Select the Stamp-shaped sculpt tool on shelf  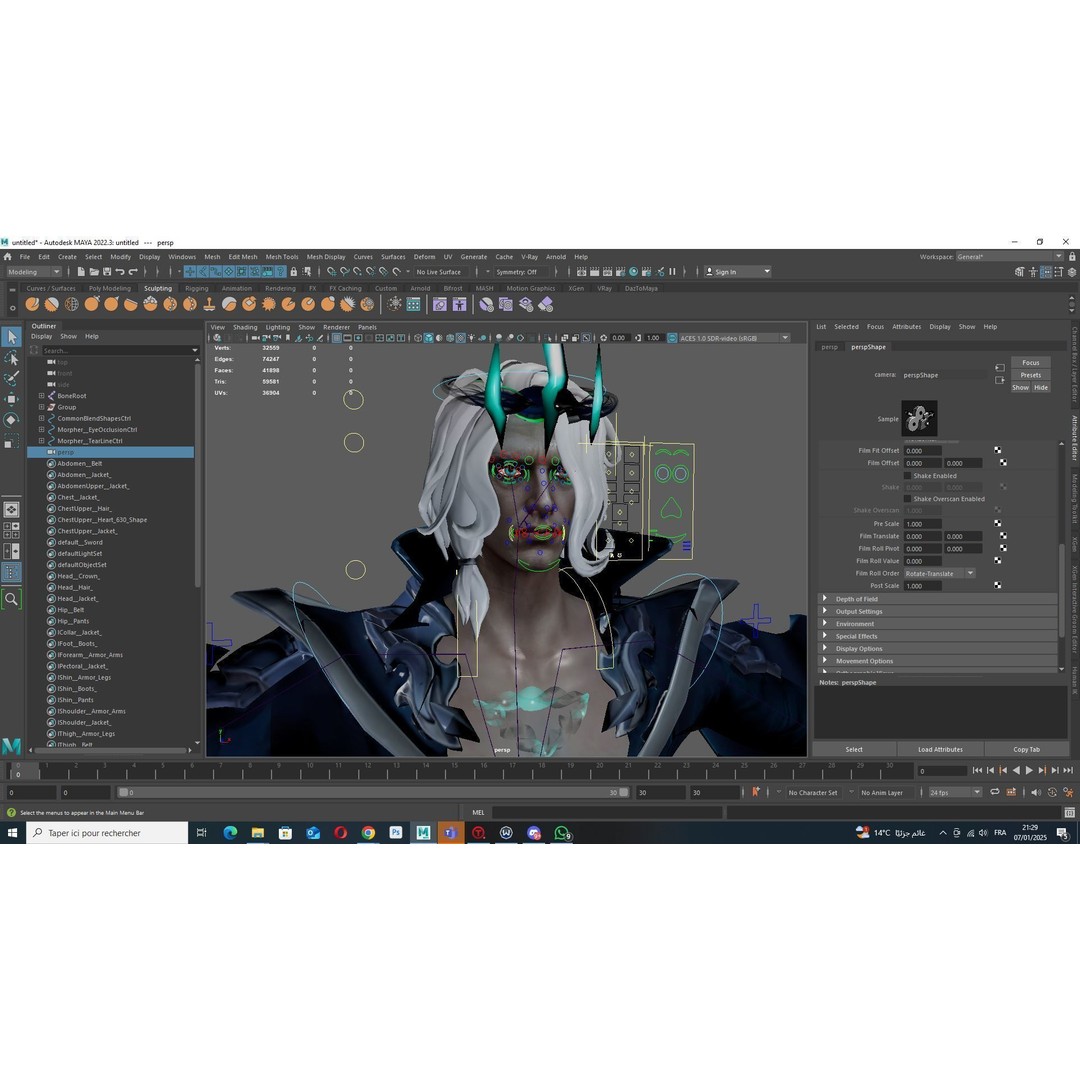point(209,304)
